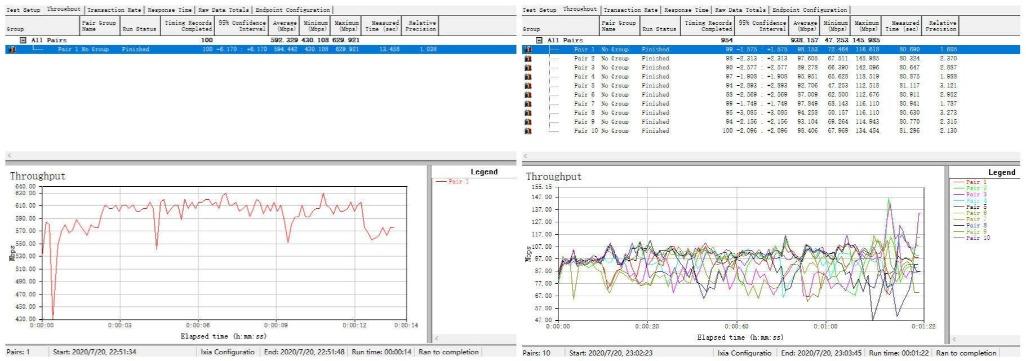Select Pair 5 row icon

tap(528, 86)
